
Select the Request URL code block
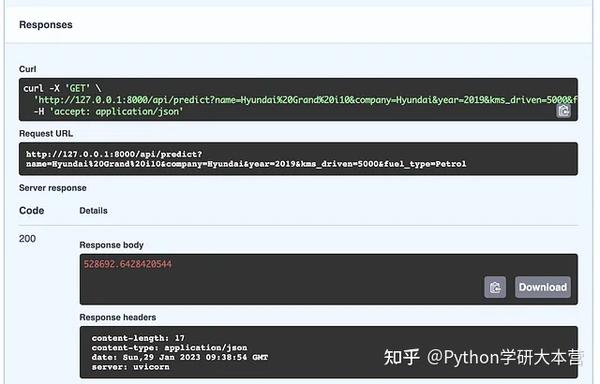pyautogui.click(x=298, y=159)
